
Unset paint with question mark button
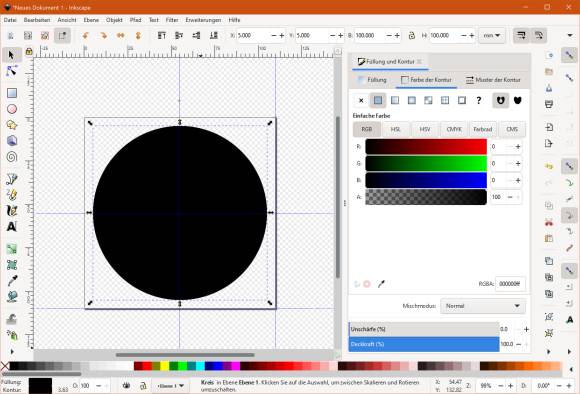coord(479,100)
